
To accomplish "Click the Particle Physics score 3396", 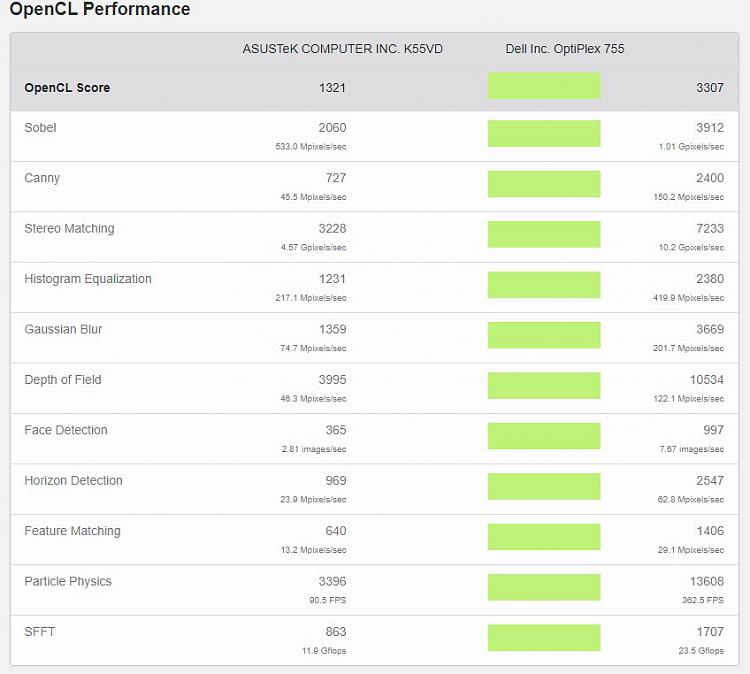I will pos(332,582).
